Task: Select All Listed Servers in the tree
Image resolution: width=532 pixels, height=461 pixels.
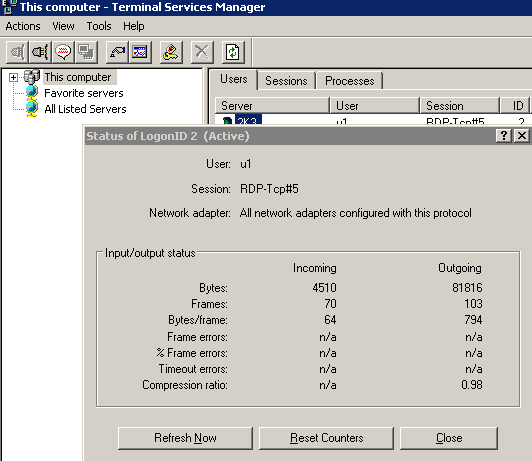Action: pyautogui.click(x=85, y=109)
